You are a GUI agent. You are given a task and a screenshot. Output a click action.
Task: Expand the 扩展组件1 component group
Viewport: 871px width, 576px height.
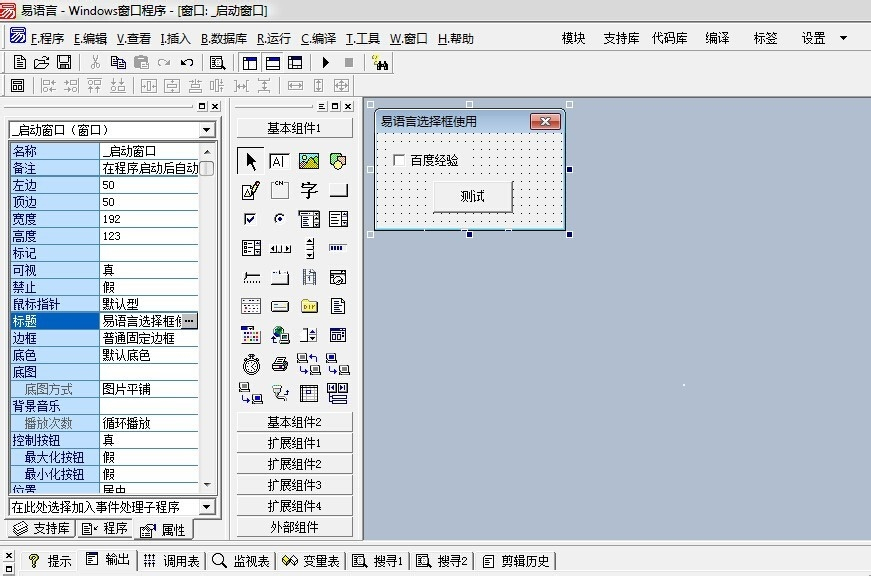click(x=294, y=443)
